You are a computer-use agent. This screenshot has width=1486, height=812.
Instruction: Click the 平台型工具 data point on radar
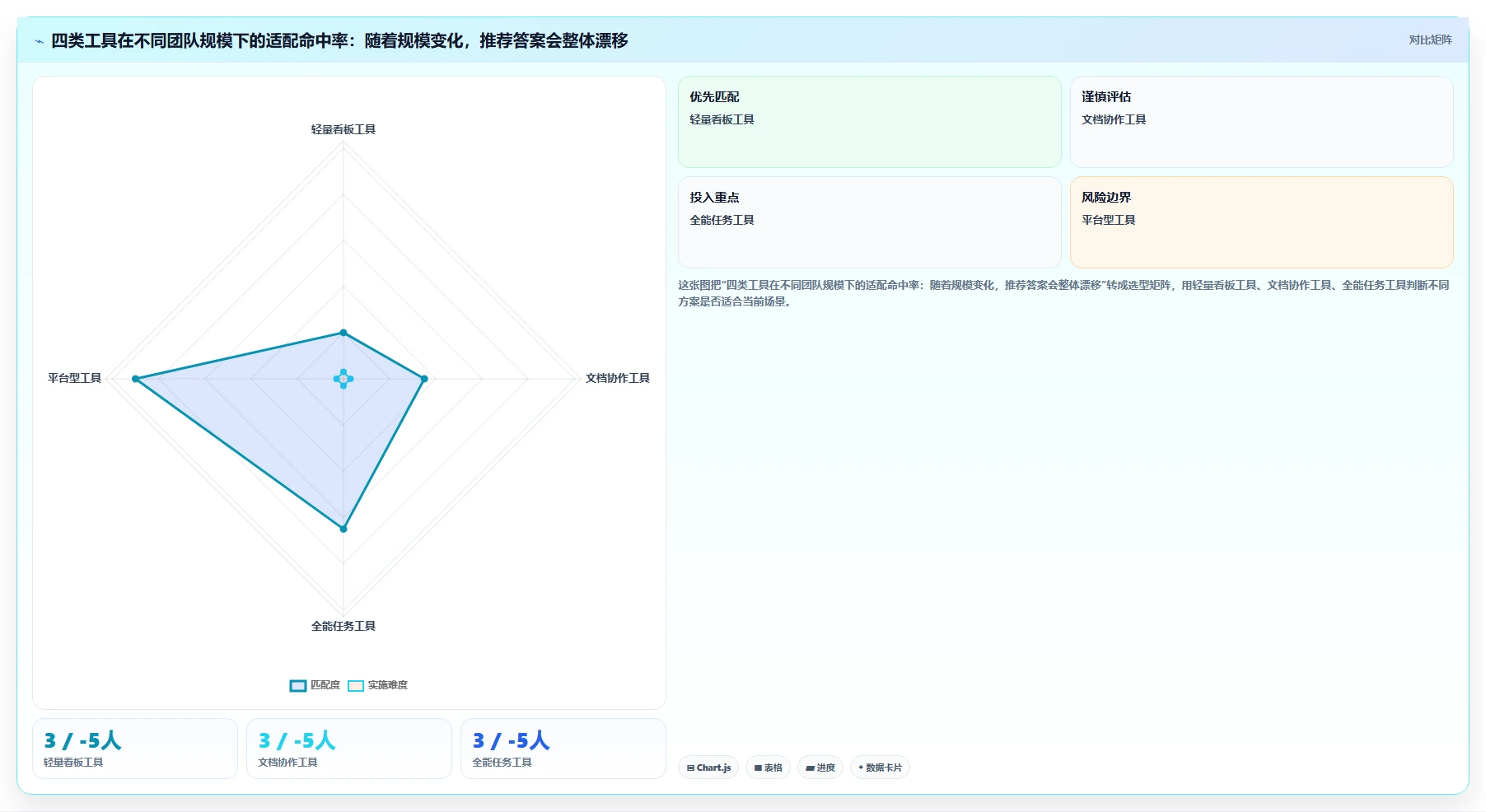click(136, 379)
